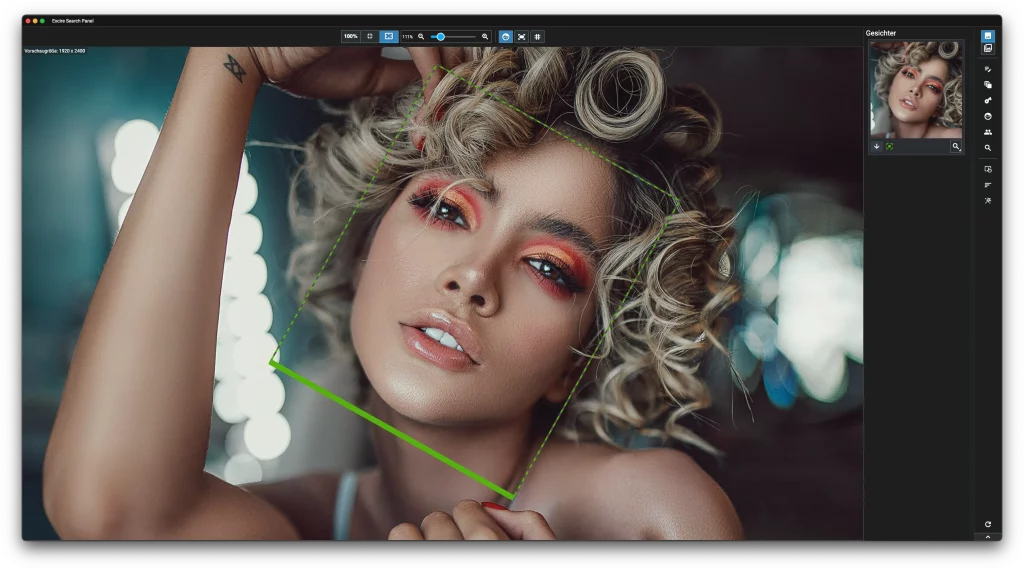Viewport: 1024px width, 570px height.
Task: Click the face thumbnail in Gesichter panel
Action: pos(916,89)
